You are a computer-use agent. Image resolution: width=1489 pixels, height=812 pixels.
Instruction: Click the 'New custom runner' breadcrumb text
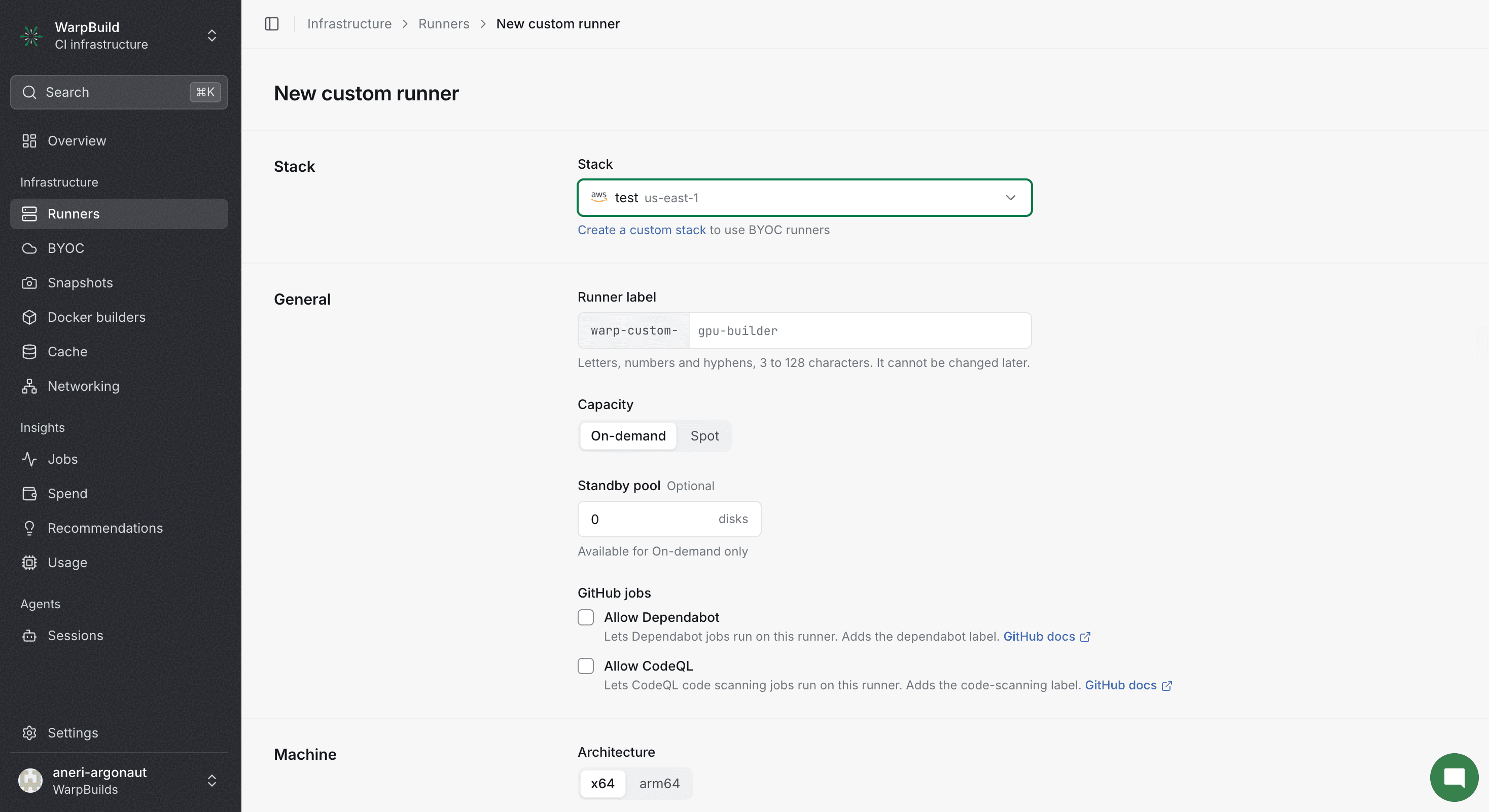pos(558,24)
